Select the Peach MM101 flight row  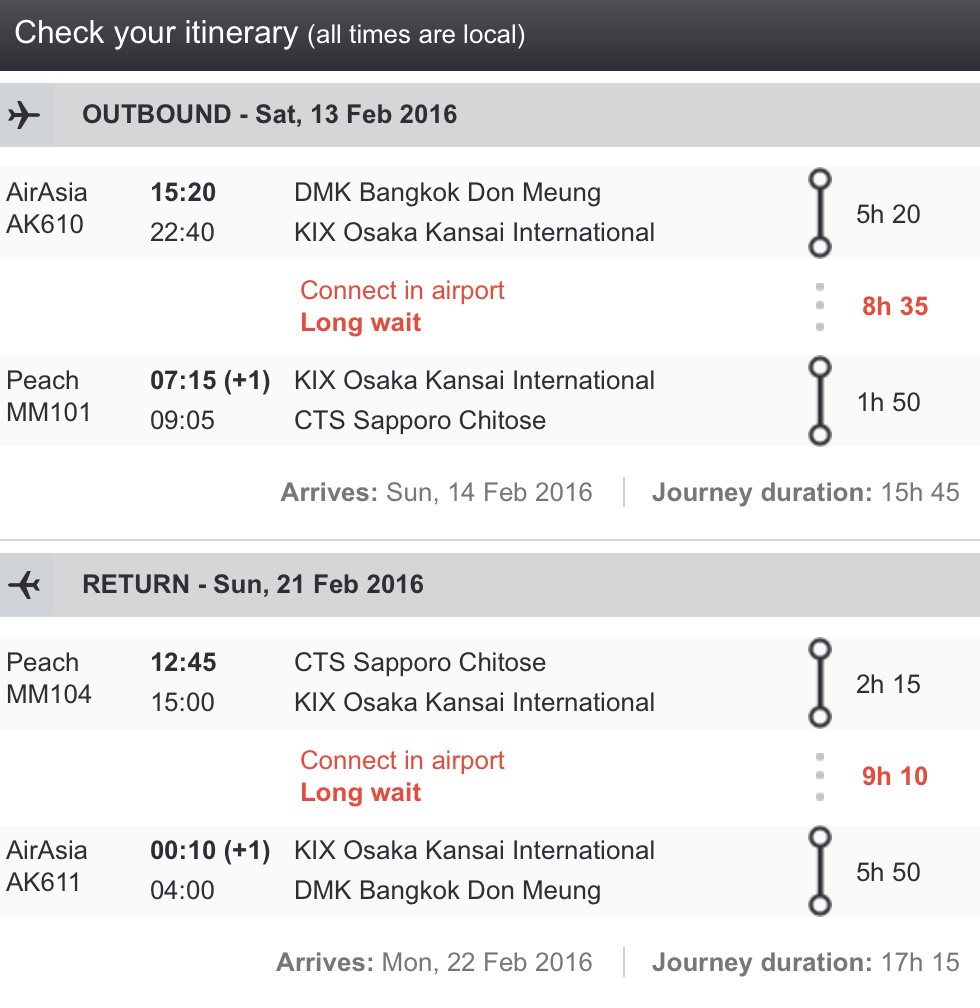[490, 401]
